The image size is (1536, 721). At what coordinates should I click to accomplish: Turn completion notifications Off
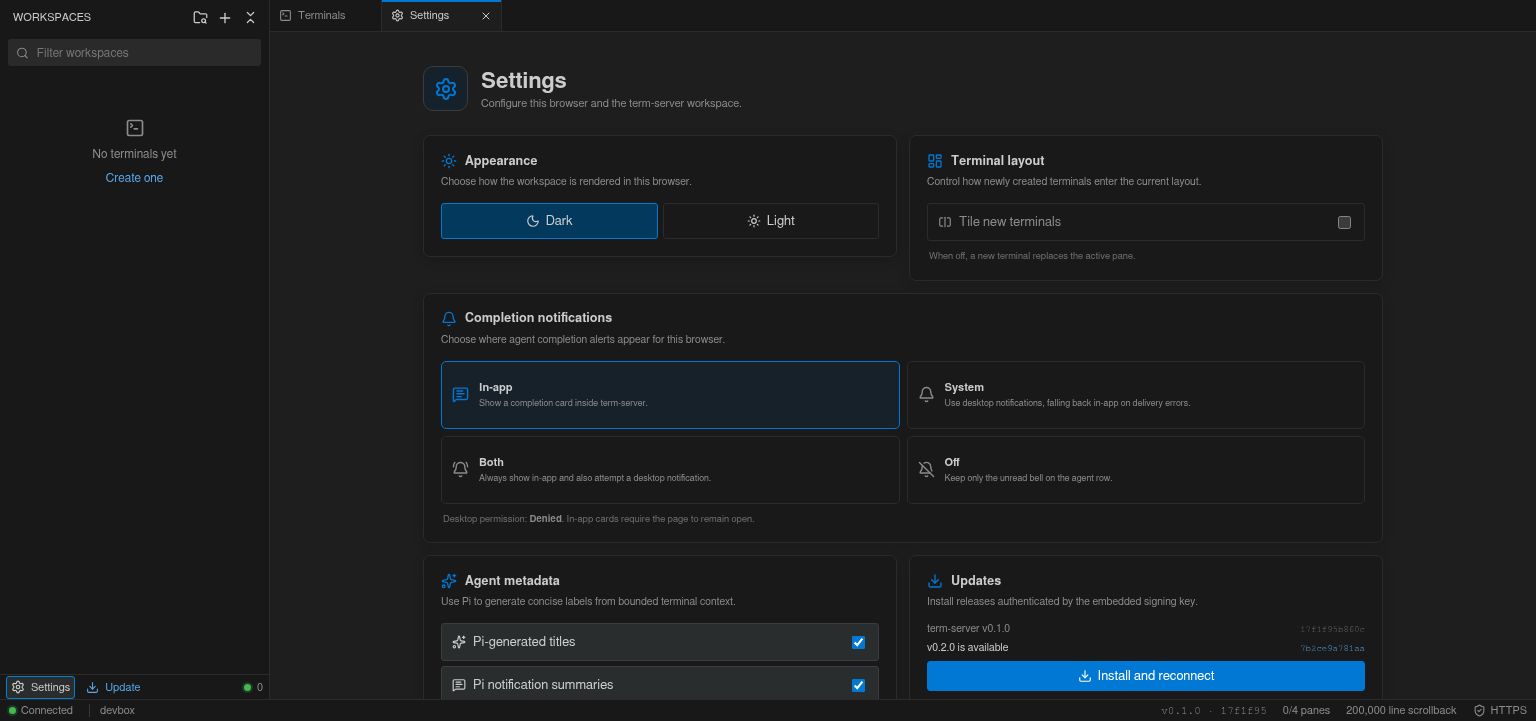(x=1136, y=470)
